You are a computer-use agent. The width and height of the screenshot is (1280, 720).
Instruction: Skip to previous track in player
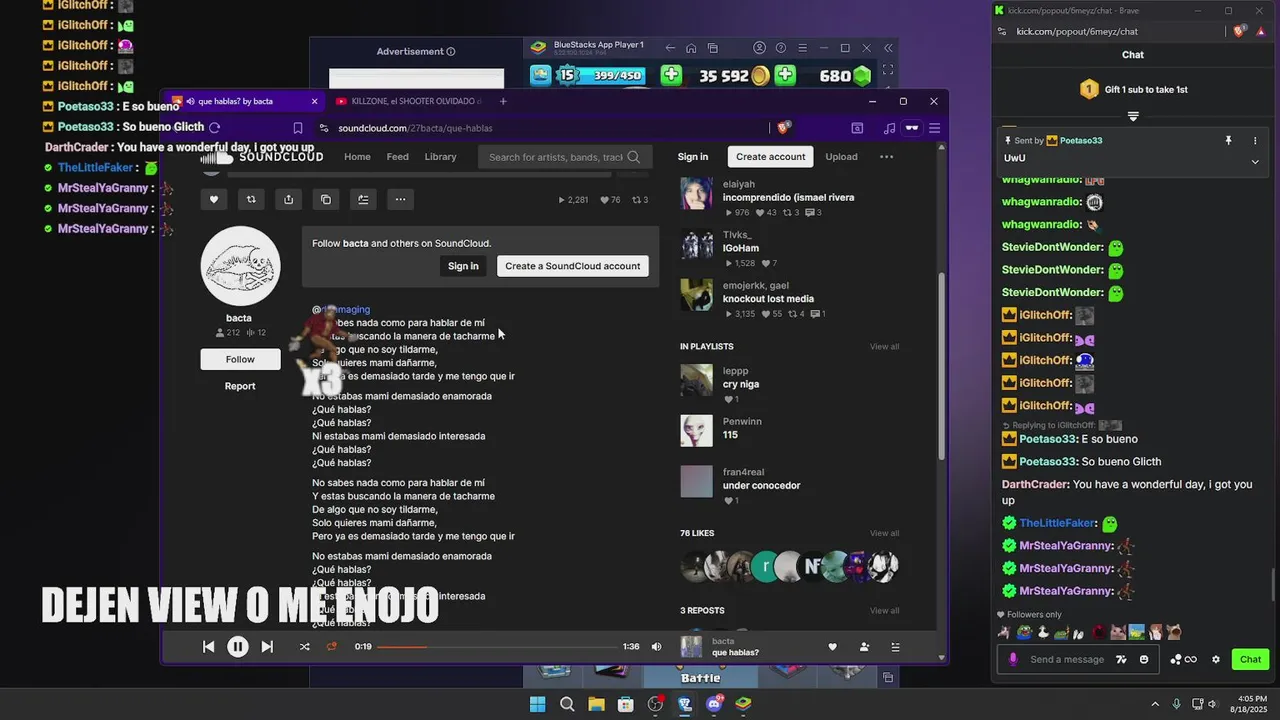click(208, 647)
